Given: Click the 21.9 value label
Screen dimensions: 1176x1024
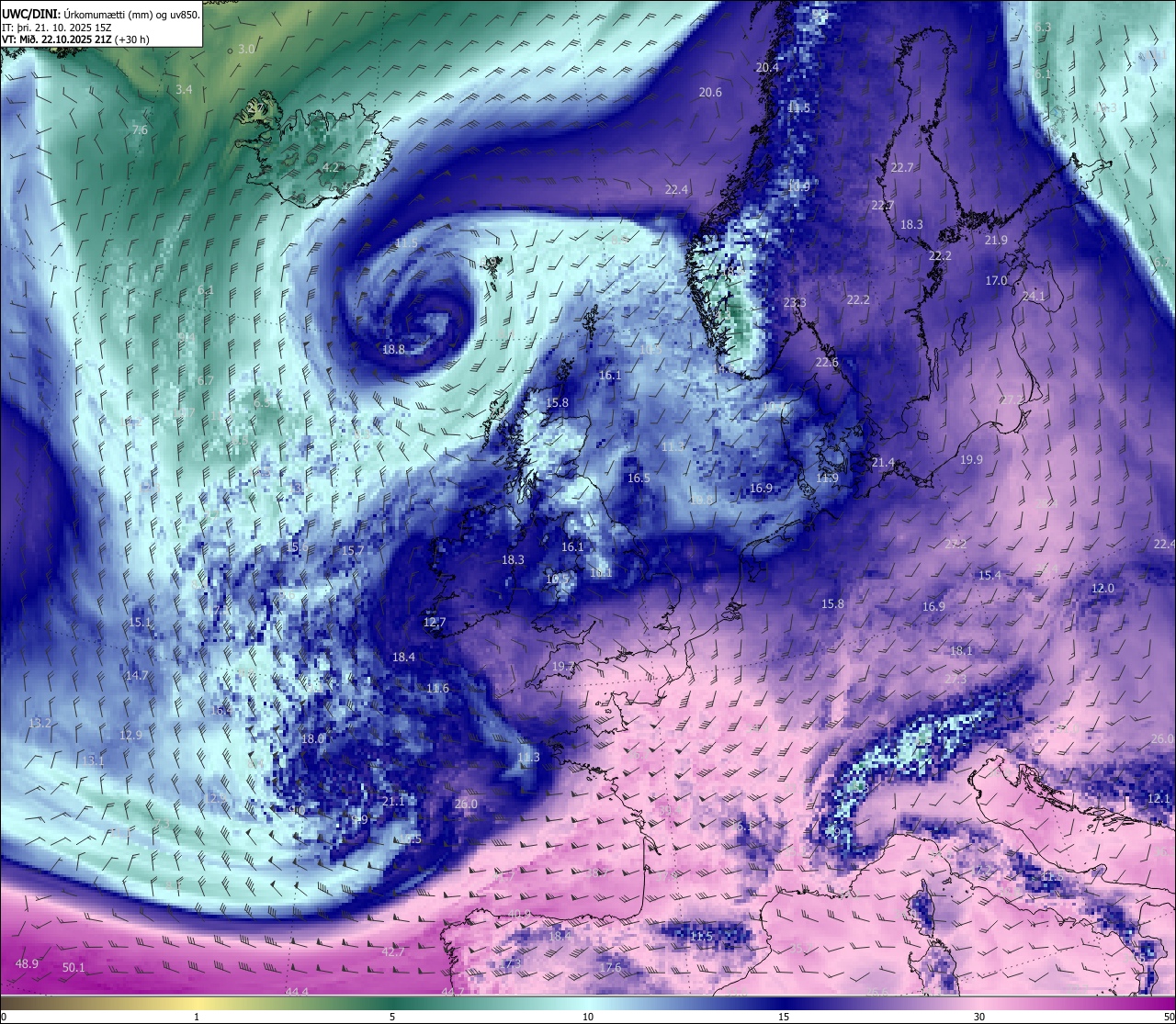Looking at the screenshot, I should coord(996,240).
